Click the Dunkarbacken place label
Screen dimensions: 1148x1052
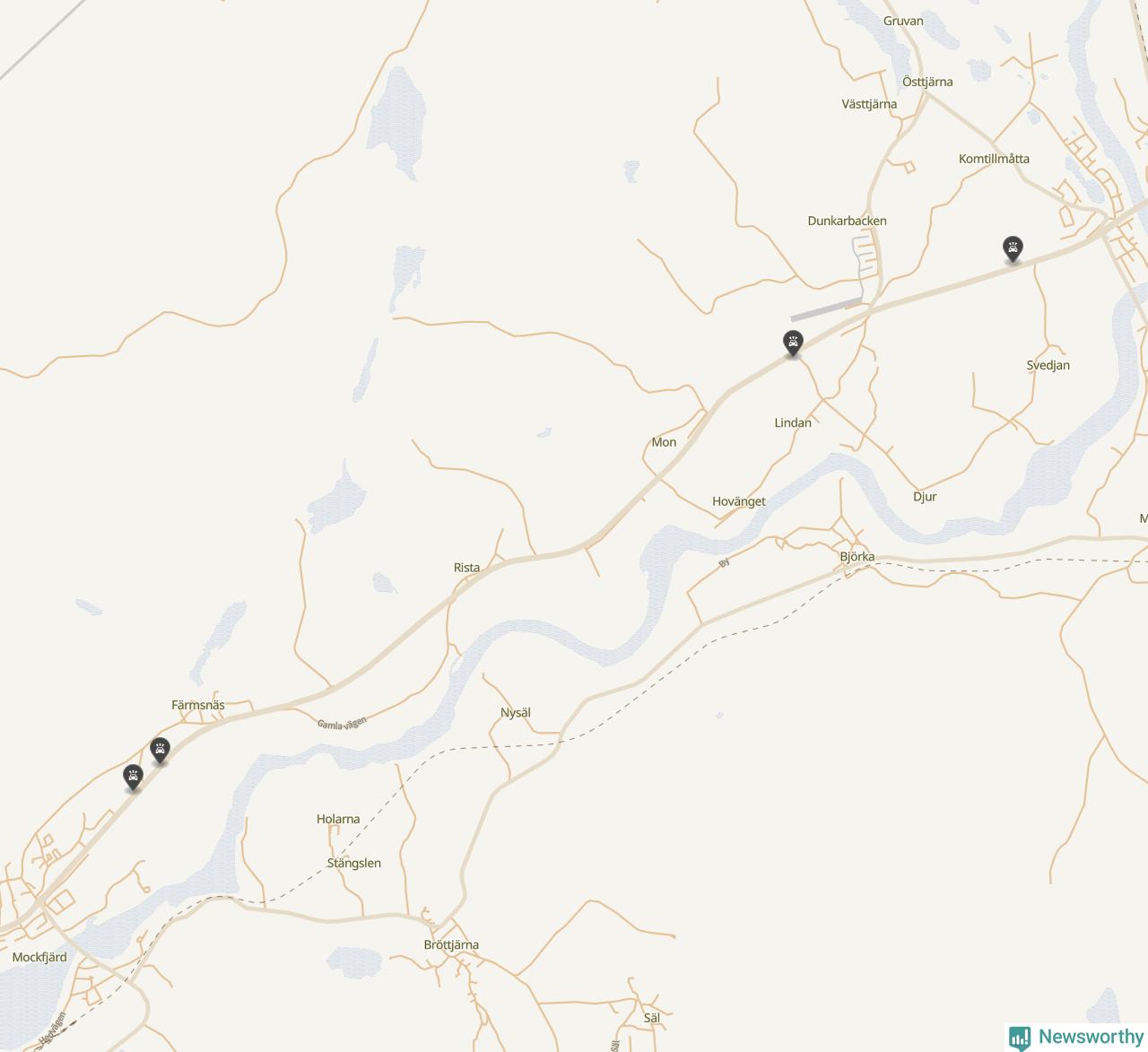(848, 221)
